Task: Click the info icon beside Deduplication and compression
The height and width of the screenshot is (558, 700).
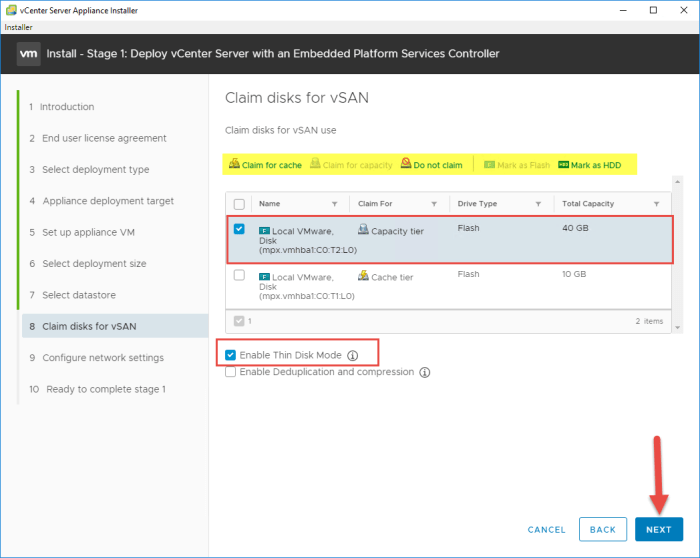Action: [x=425, y=372]
